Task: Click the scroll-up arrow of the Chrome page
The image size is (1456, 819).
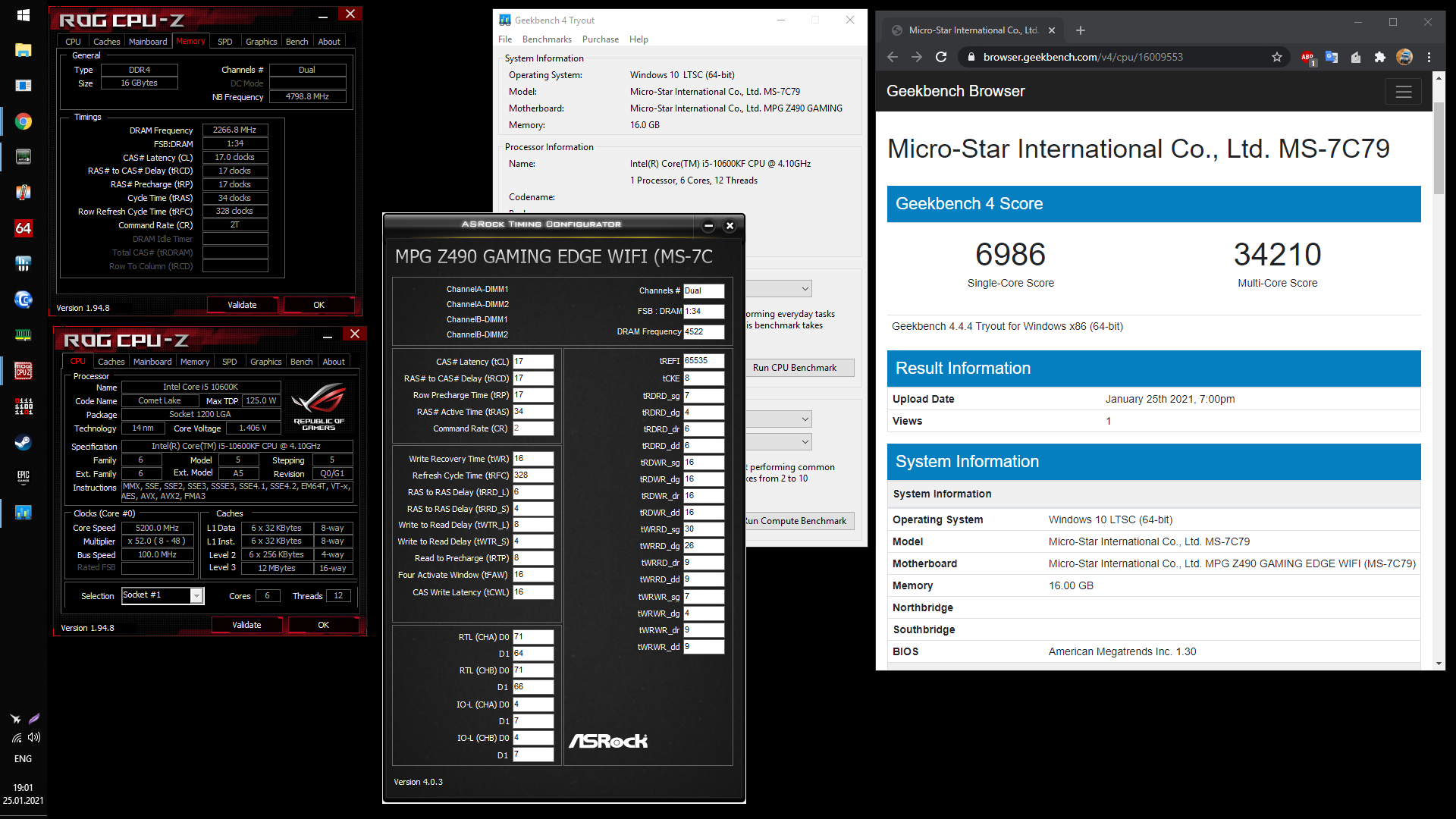Action: click(x=1439, y=77)
